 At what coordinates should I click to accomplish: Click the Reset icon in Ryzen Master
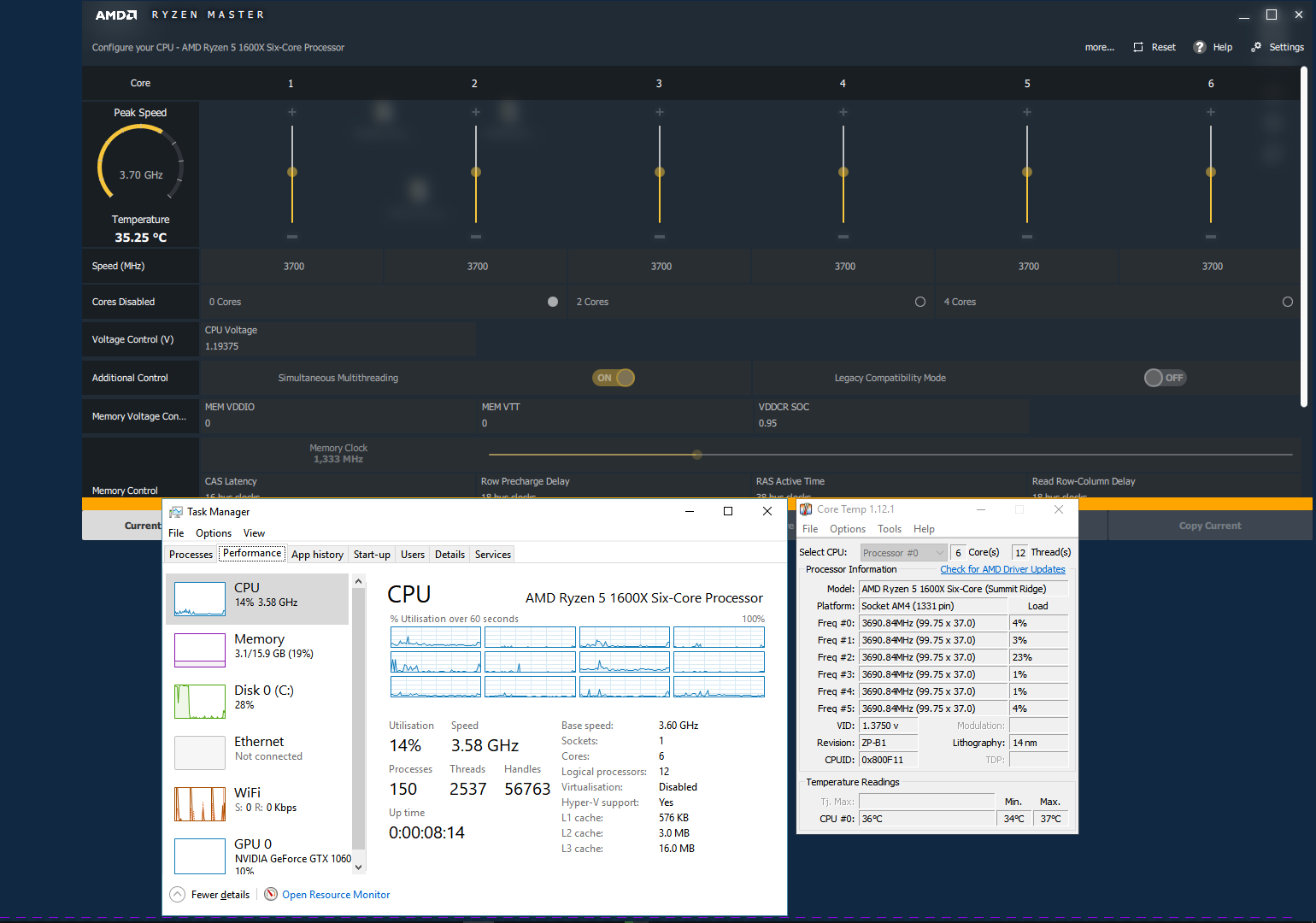tap(1138, 47)
